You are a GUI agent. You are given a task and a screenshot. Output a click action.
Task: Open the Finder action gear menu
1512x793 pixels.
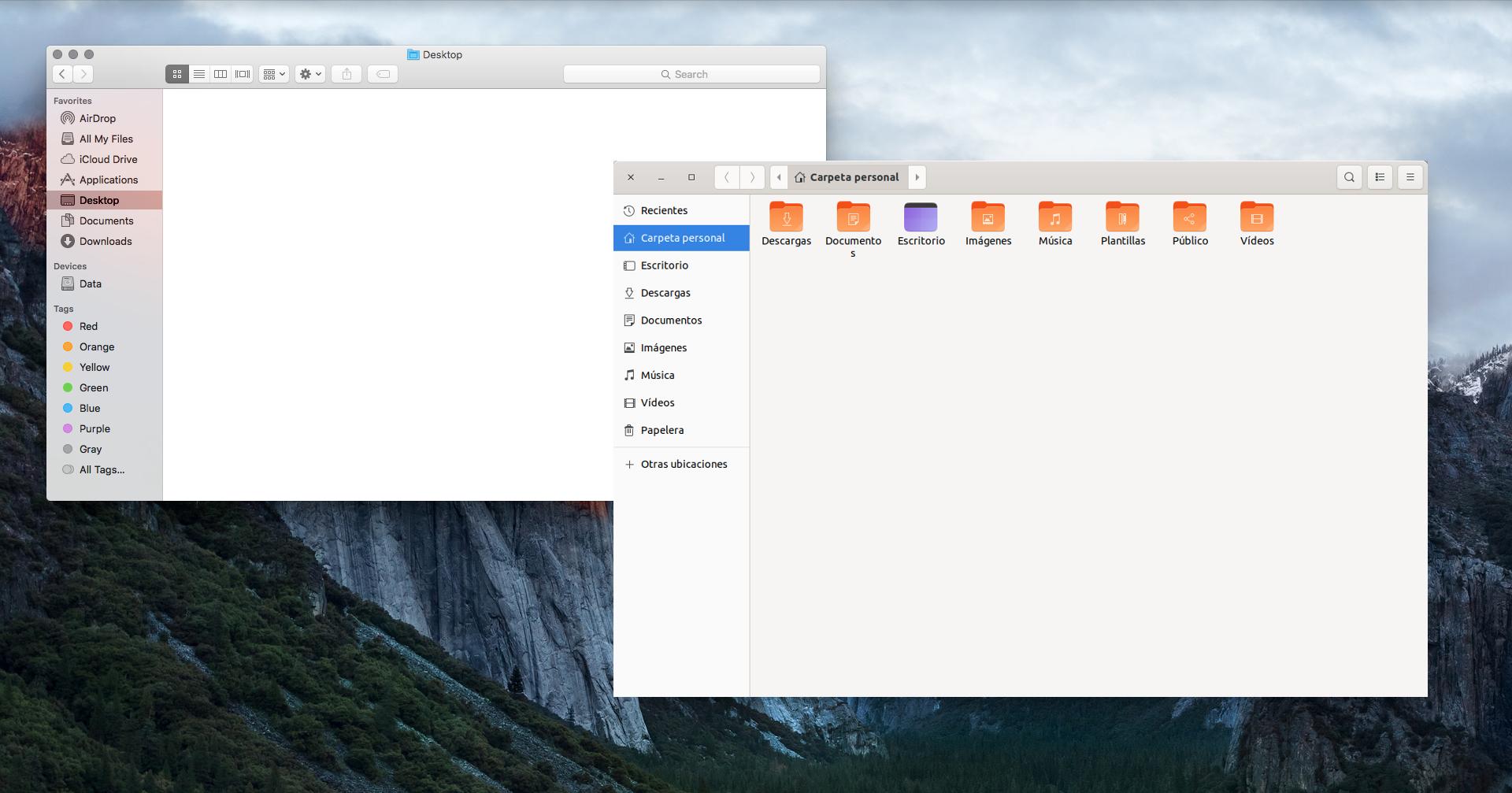[x=309, y=73]
